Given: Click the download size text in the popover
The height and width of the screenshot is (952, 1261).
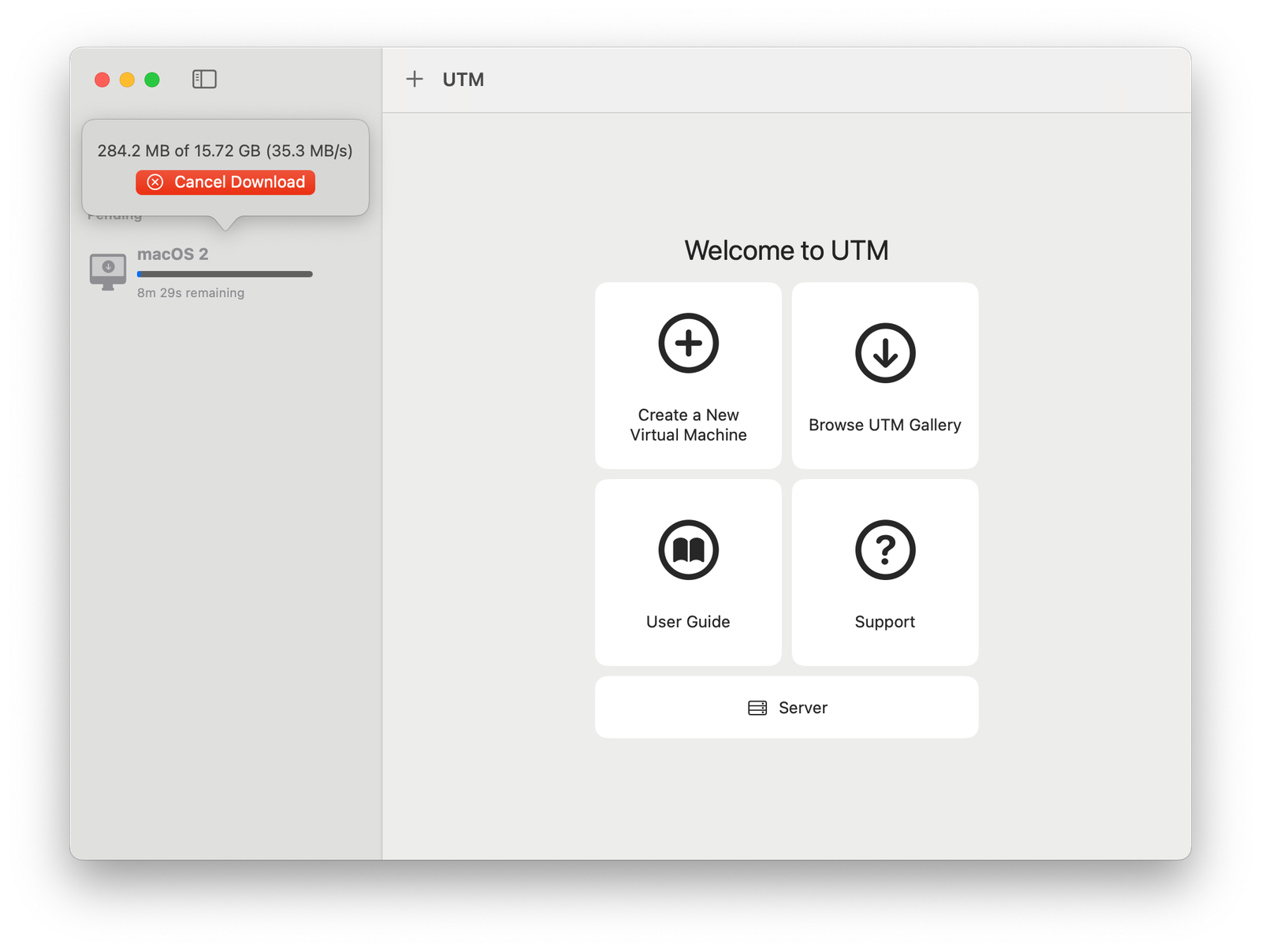Looking at the screenshot, I should pos(225,151).
